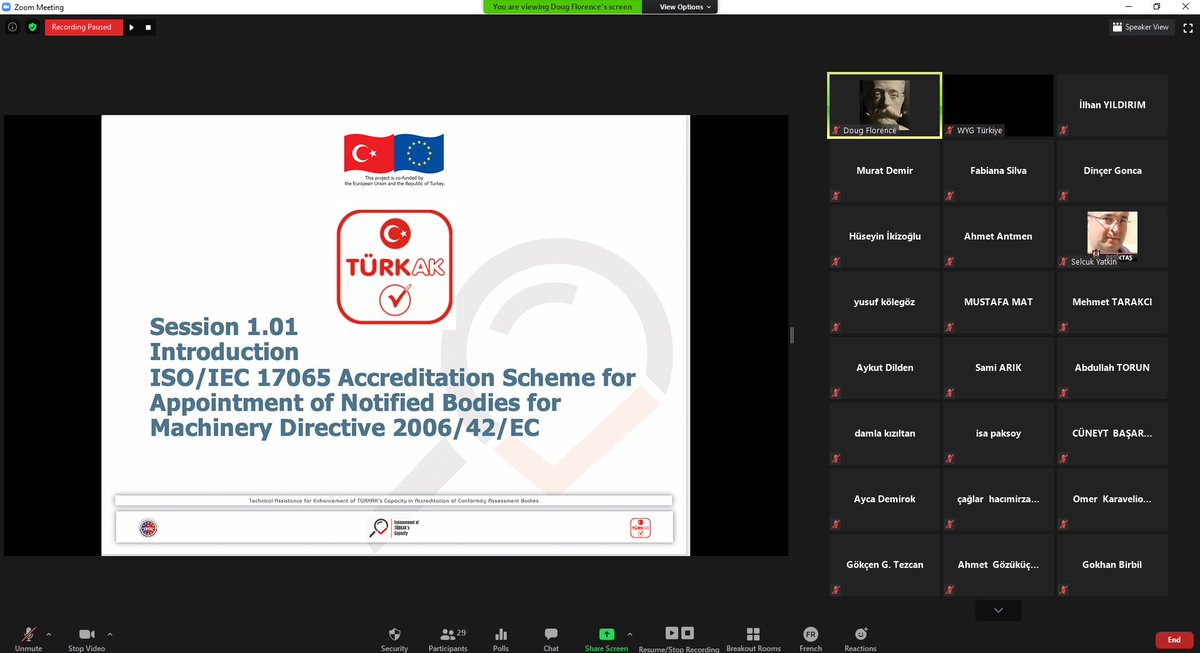Viewport: 1200px width, 653px height.
Task: Open View Options dropdown
Action: tap(686, 7)
